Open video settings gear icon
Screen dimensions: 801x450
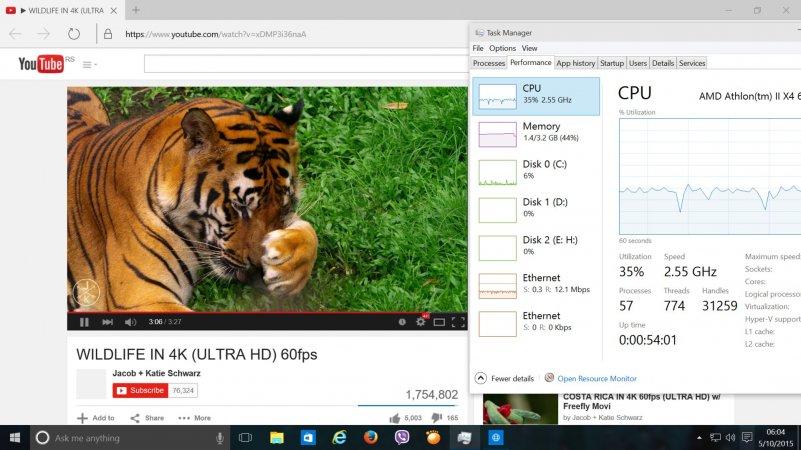[x=420, y=322]
